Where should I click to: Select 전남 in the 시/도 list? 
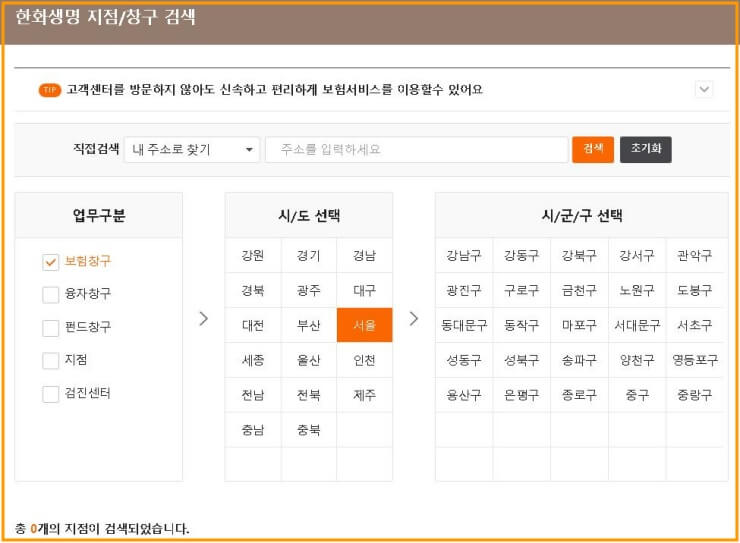click(253, 395)
